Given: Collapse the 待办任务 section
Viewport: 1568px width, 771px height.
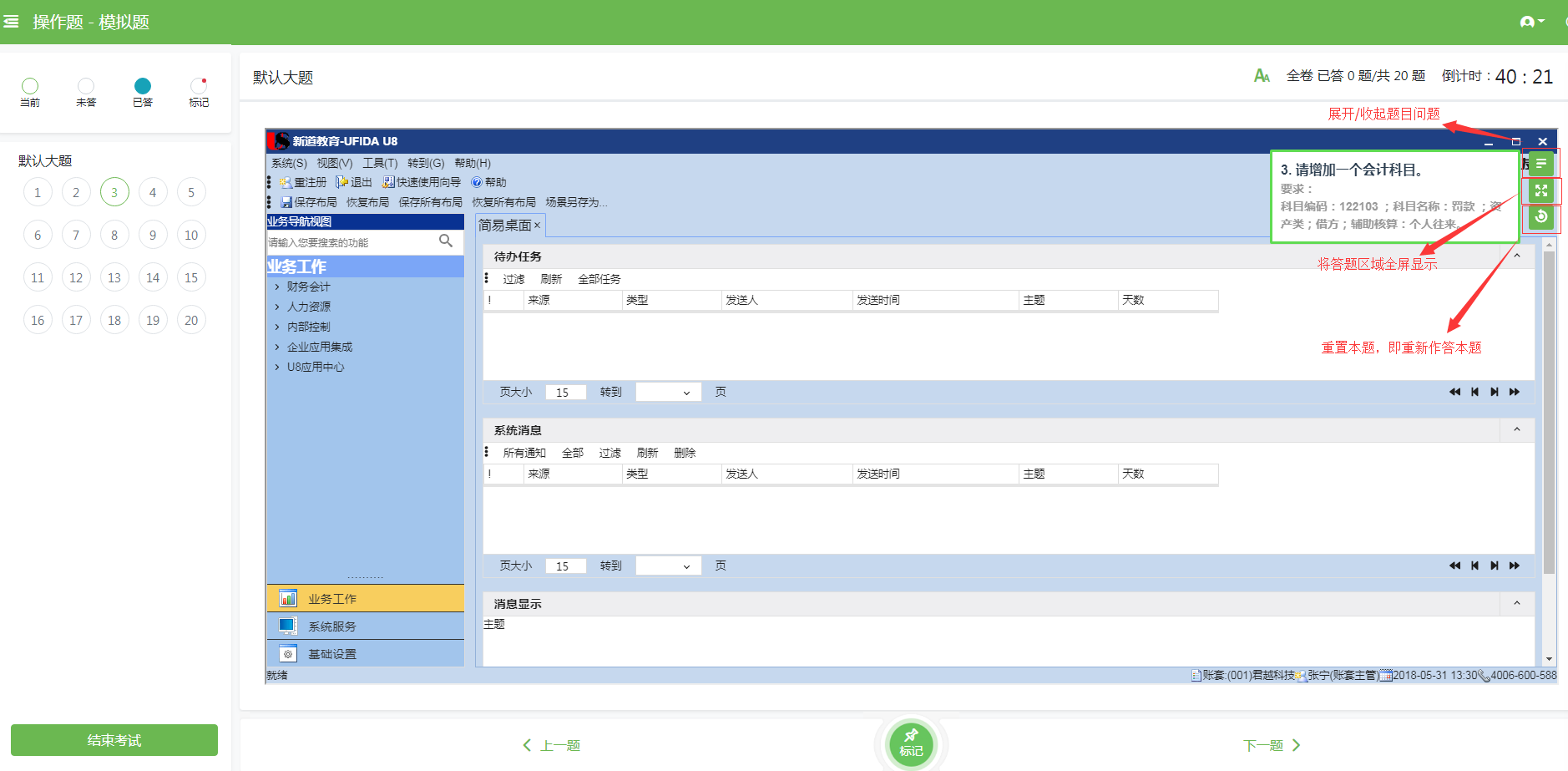Looking at the screenshot, I should pyautogui.click(x=1517, y=256).
